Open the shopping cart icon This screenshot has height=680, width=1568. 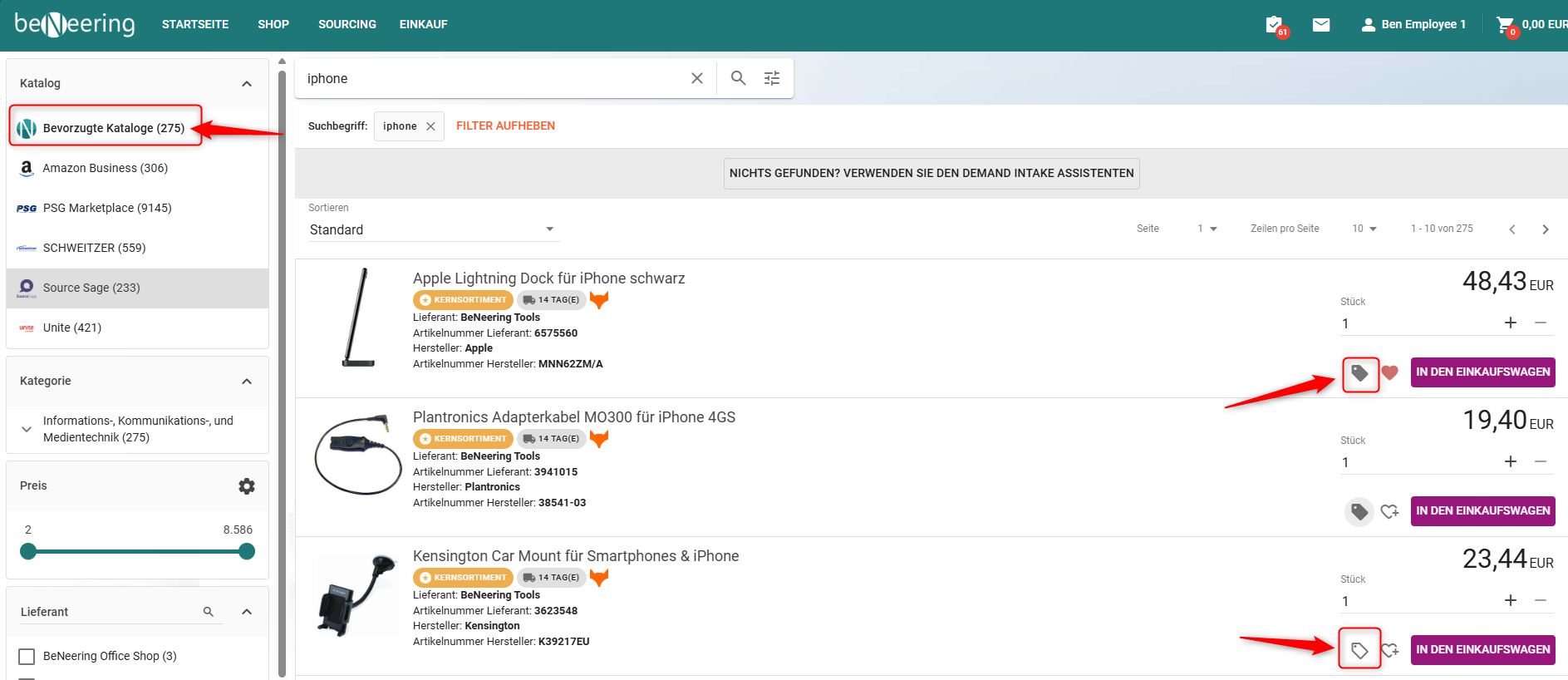pyautogui.click(x=1505, y=25)
